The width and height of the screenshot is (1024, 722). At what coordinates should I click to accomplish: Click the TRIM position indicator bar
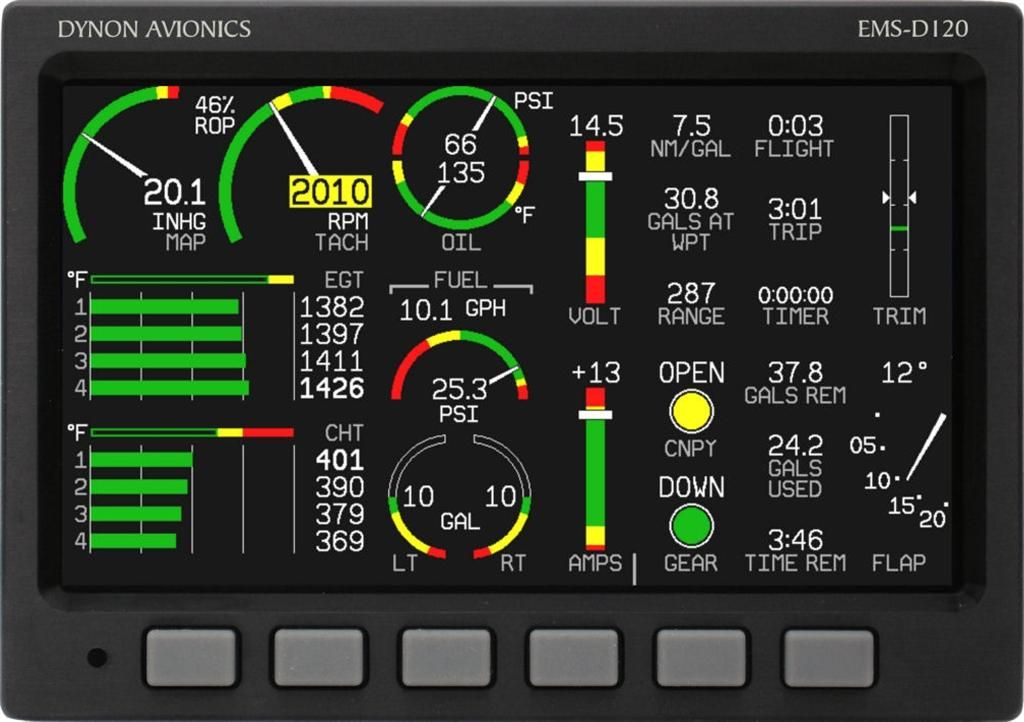899,205
